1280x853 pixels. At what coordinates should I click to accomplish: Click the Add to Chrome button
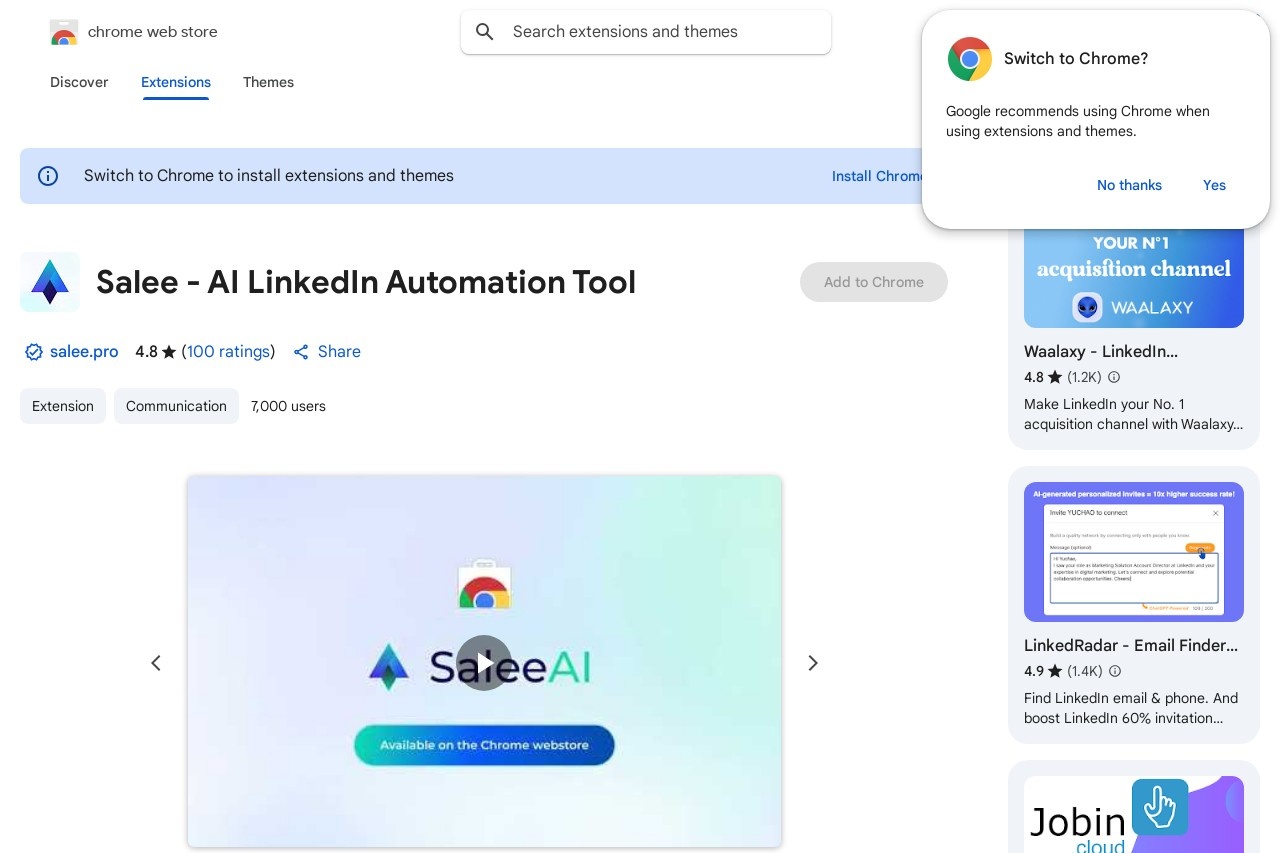click(874, 282)
